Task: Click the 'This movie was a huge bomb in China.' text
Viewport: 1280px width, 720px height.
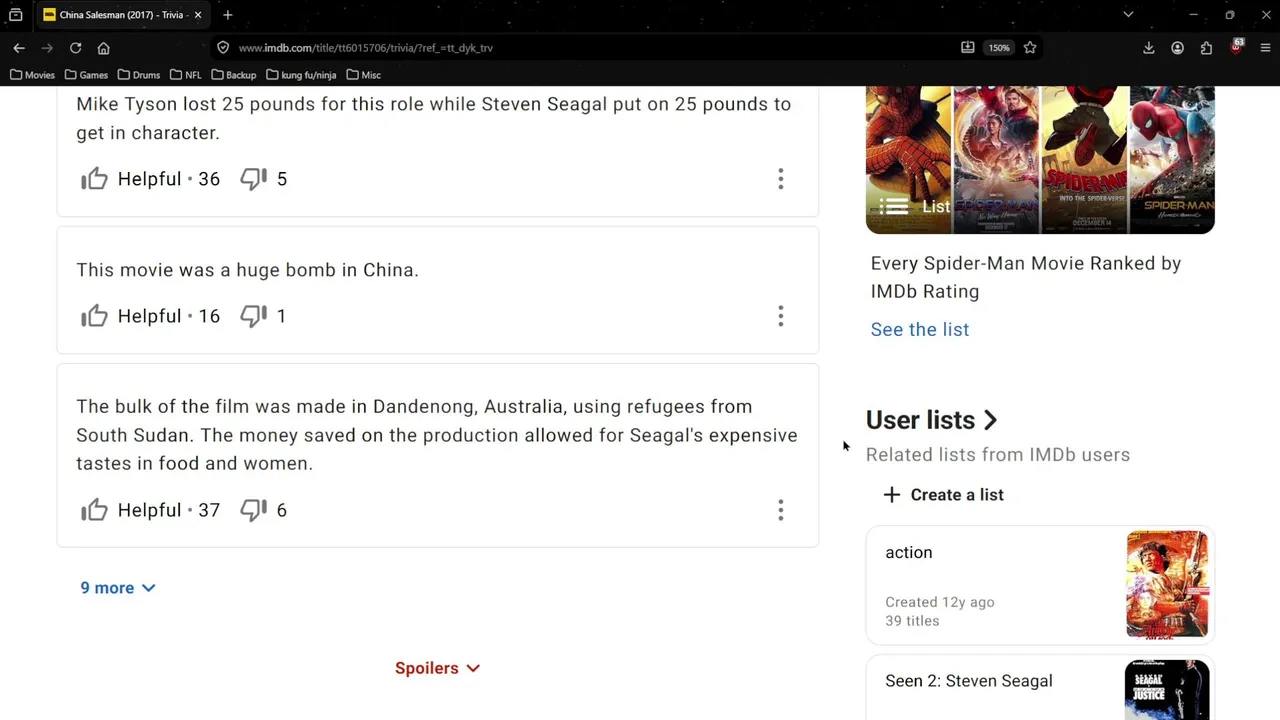Action: point(248,270)
